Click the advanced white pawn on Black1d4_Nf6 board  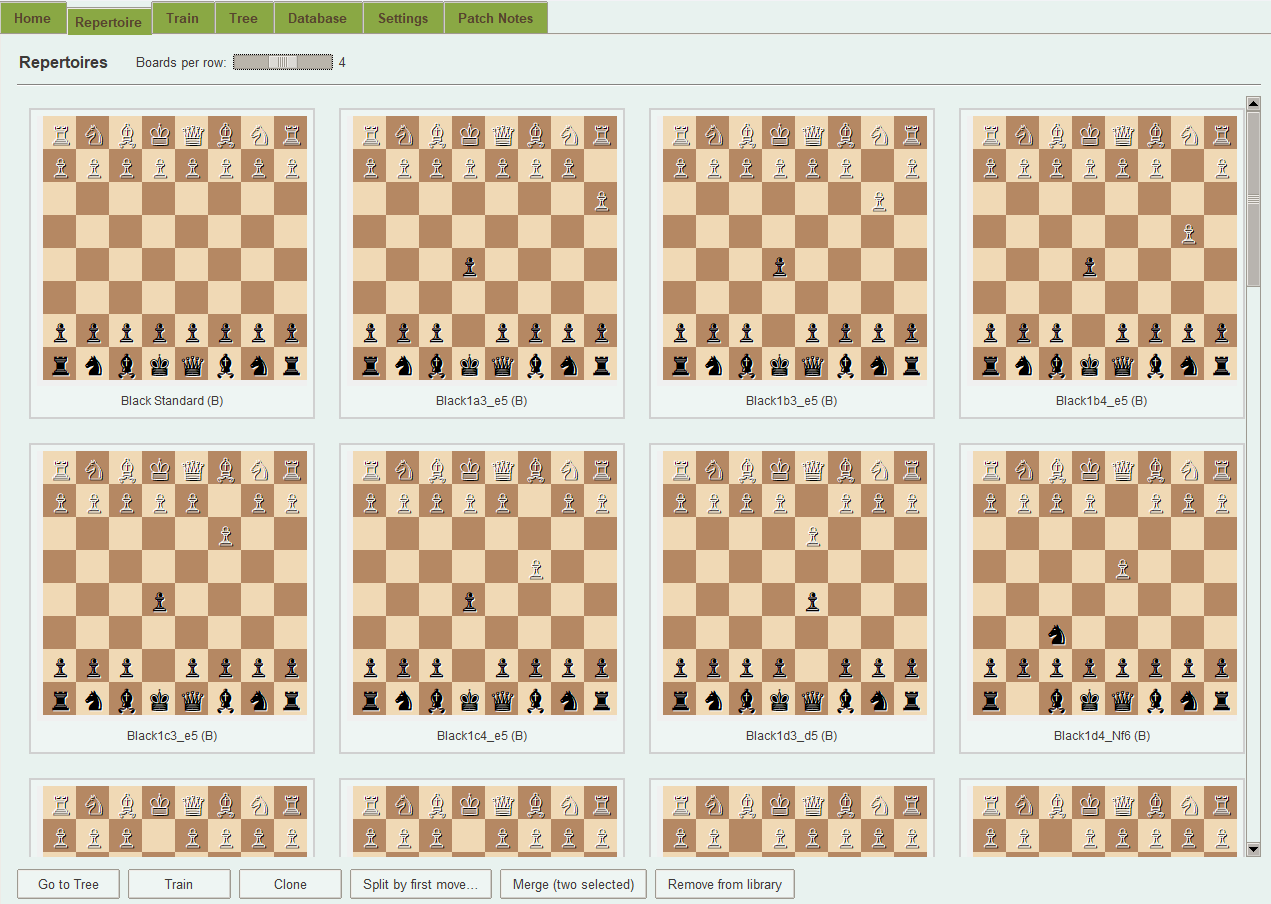tap(1122, 567)
